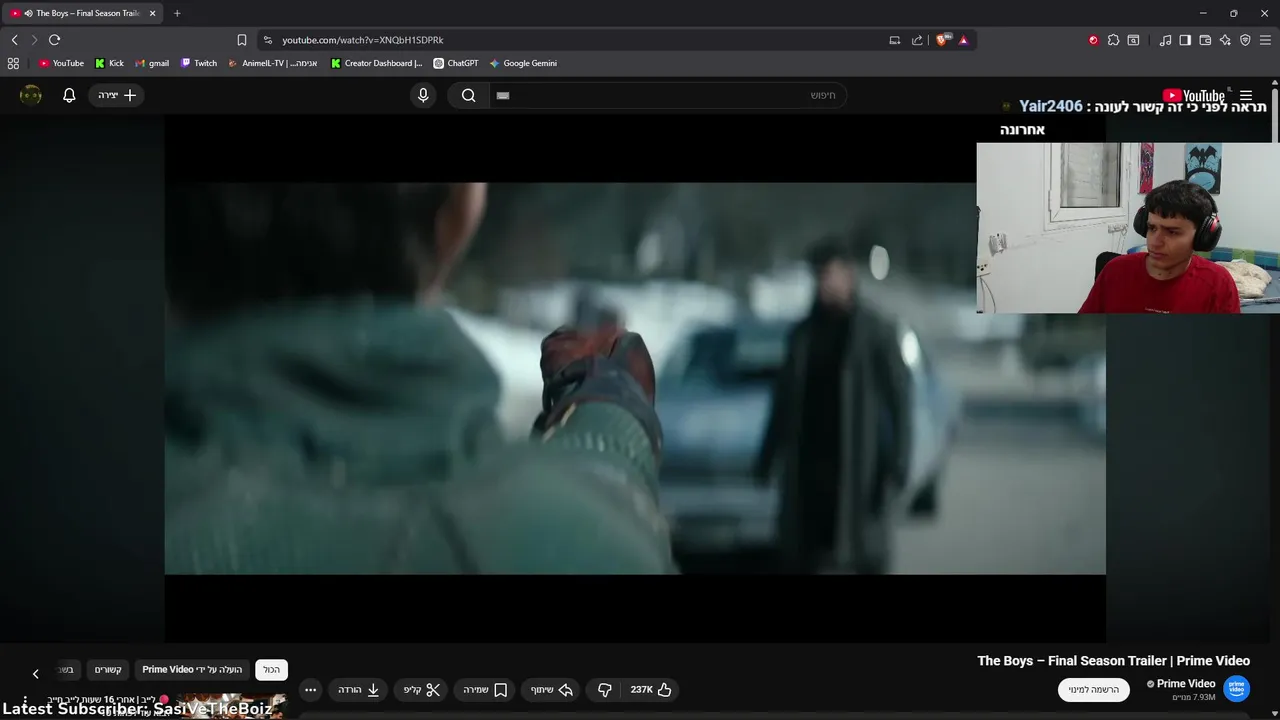Click the share page icon in address bar
Image resolution: width=1280 pixels, height=720 pixels.
917,40
